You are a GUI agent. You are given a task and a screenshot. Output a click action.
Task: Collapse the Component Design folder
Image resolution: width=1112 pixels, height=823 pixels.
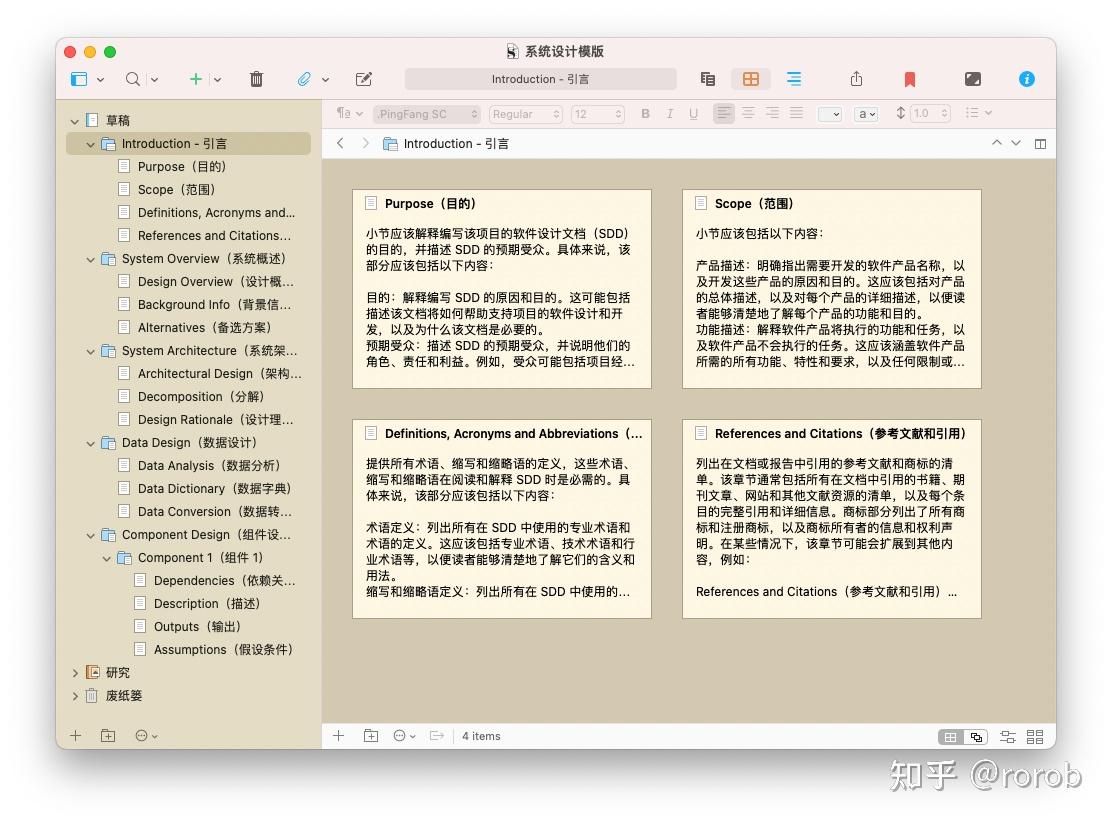90,536
